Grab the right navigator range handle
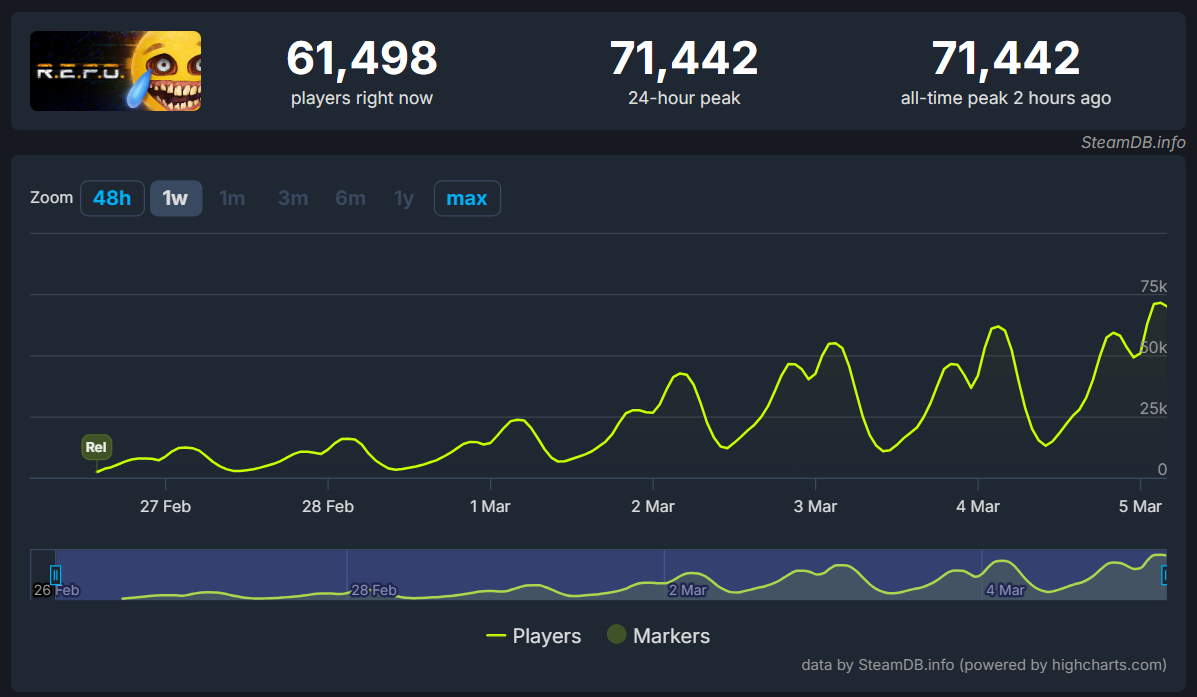1197x697 pixels. (x=1166, y=574)
